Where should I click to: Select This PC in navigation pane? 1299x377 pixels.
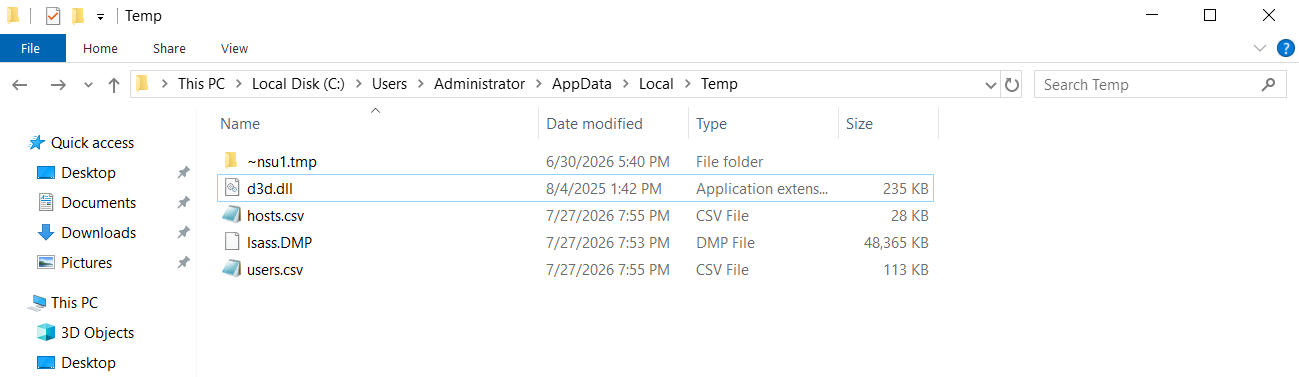click(74, 303)
